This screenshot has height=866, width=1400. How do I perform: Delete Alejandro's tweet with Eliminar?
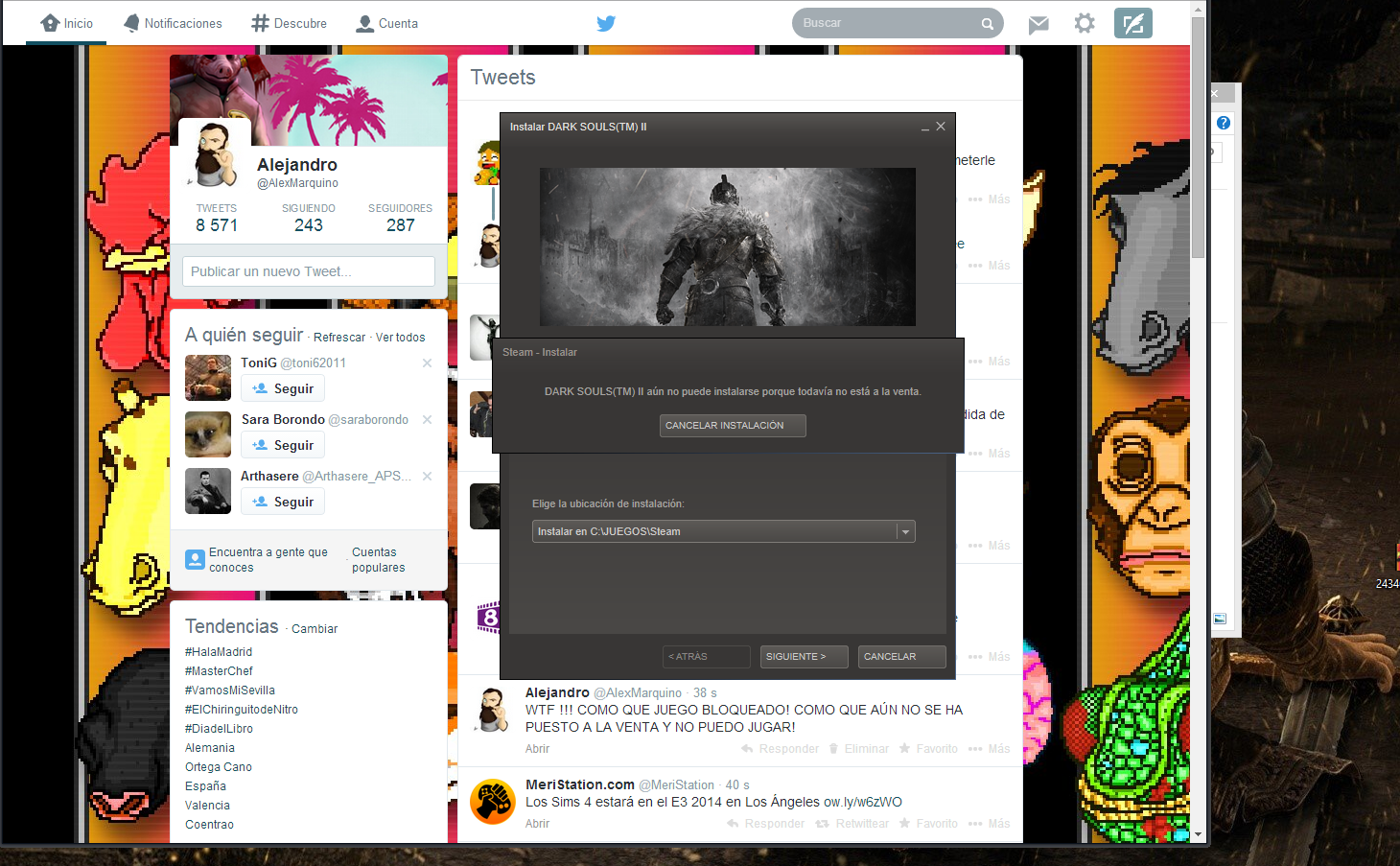859,749
